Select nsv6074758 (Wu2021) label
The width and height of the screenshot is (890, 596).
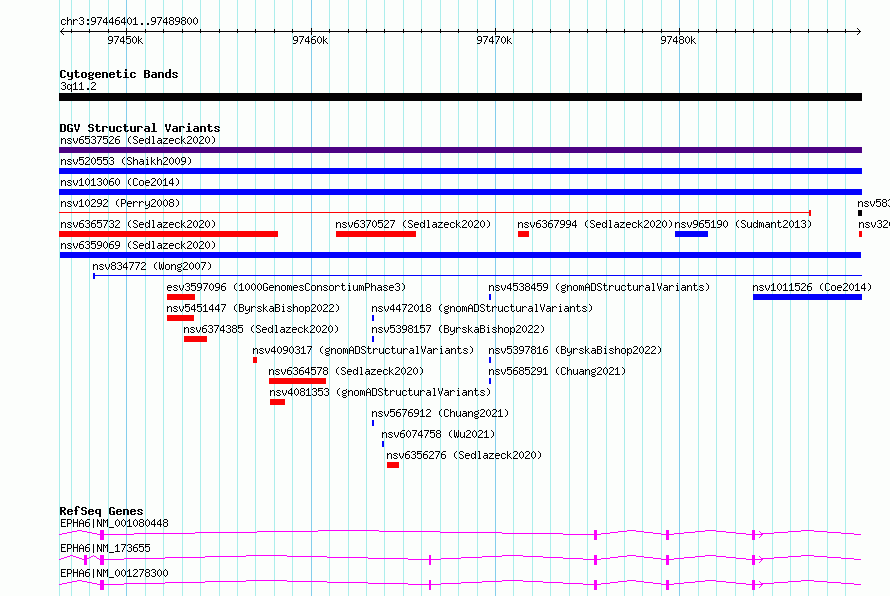click(x=438, y=434)
